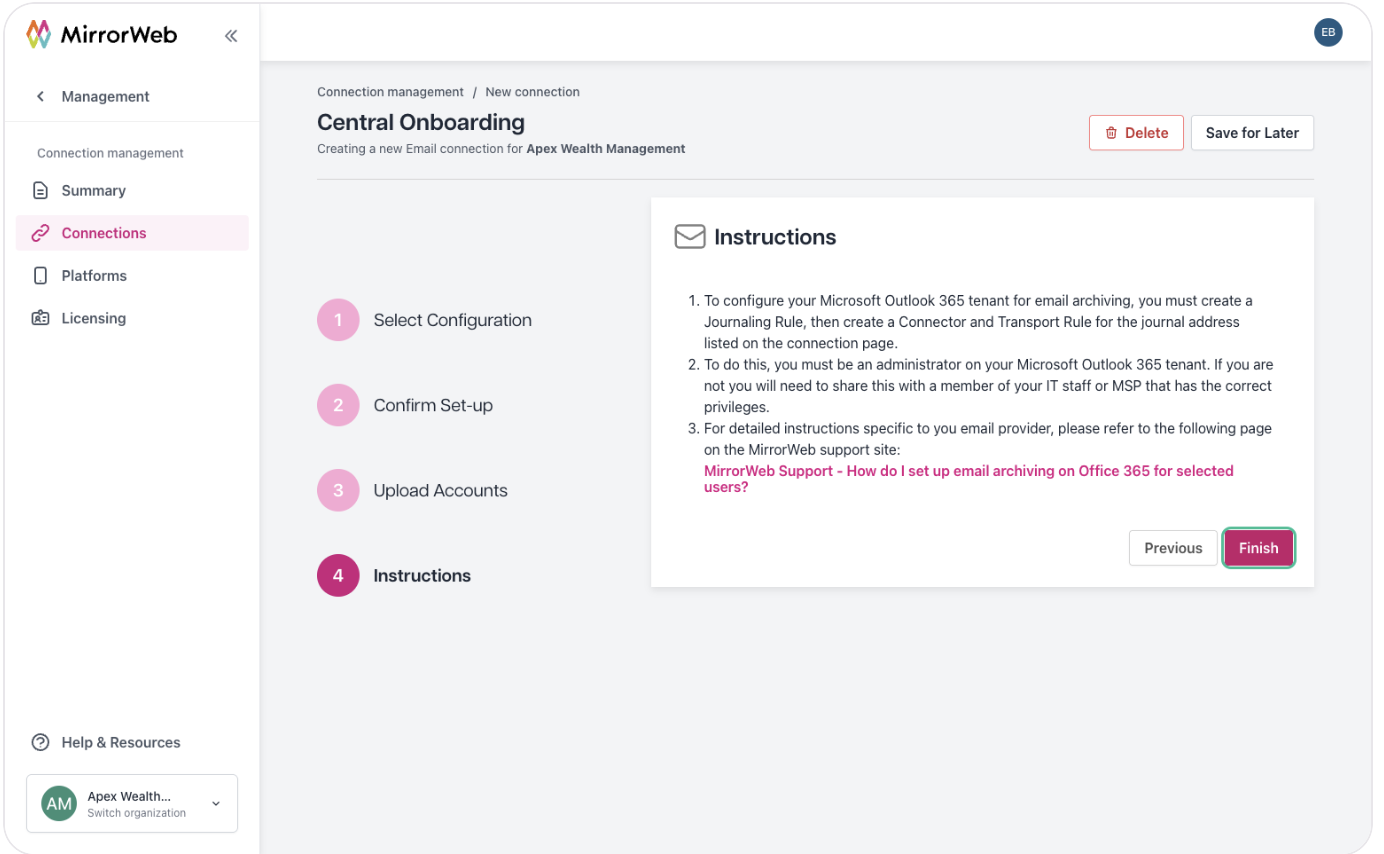The height and width of the screenshot is (854, 1384).
Task: Expand the Switch organization dropdown
Action: pos(216,804)
